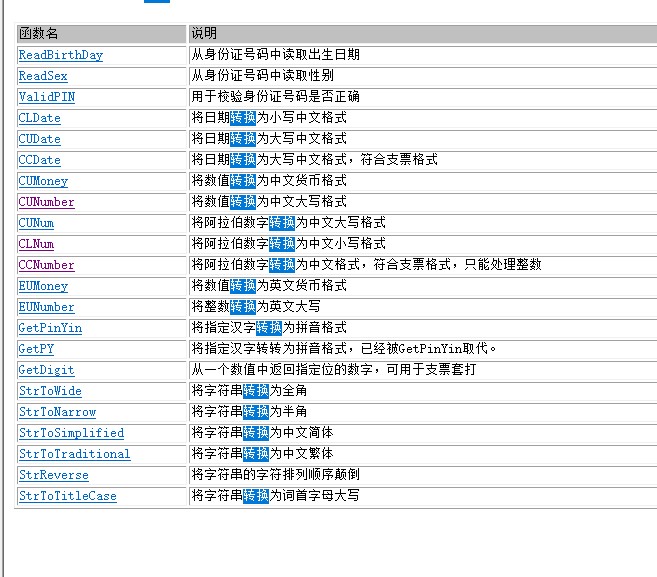Click description 将数值转换为英文货币格式

[269, 285]
